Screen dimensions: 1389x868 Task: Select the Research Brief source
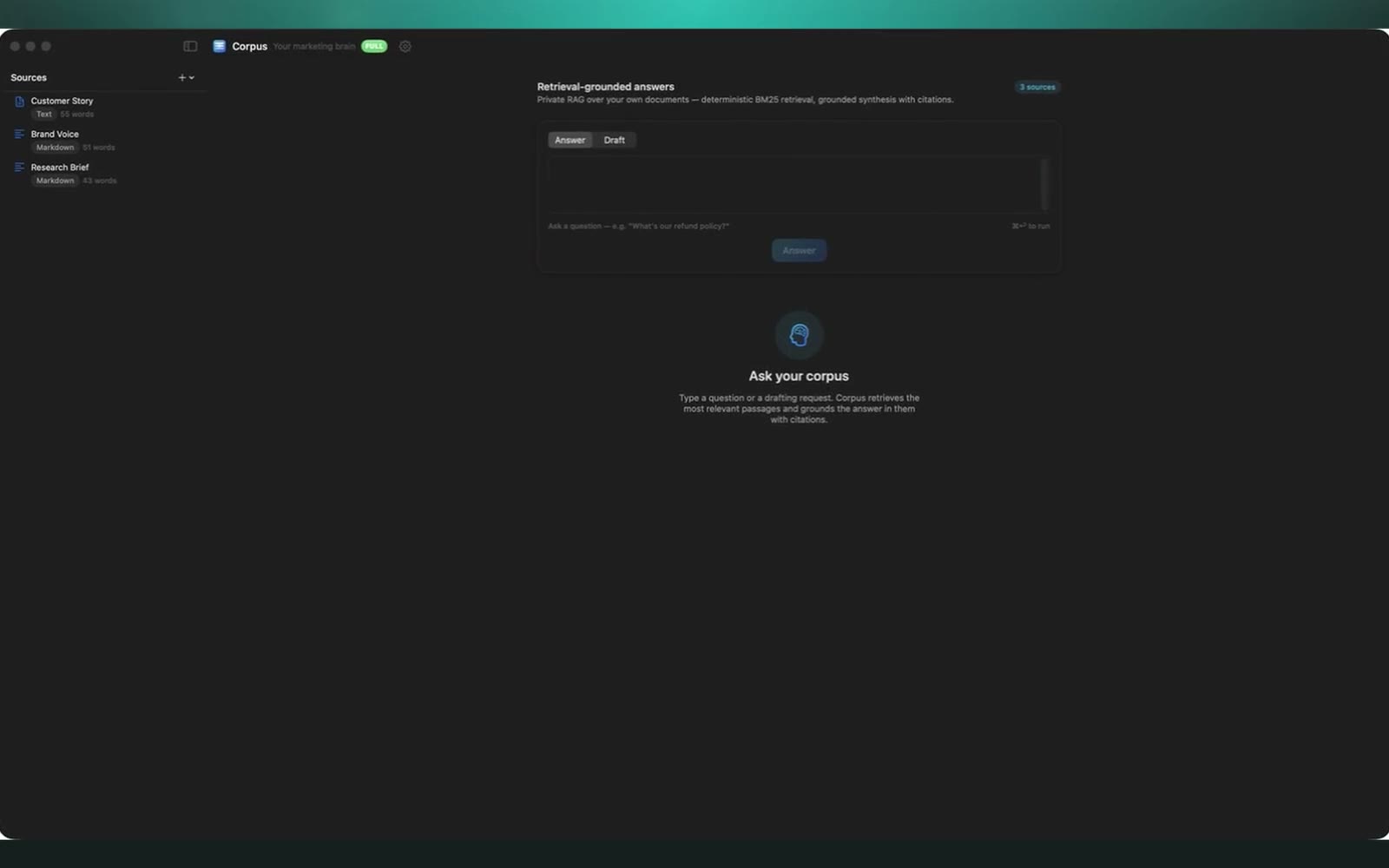pyautogui.click(x=104, y=174)
